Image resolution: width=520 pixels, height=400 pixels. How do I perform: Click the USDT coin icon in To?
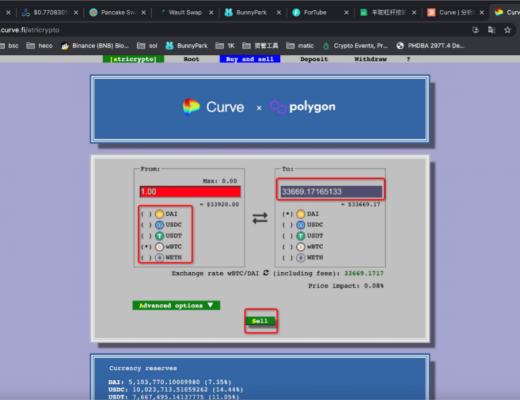301,236
